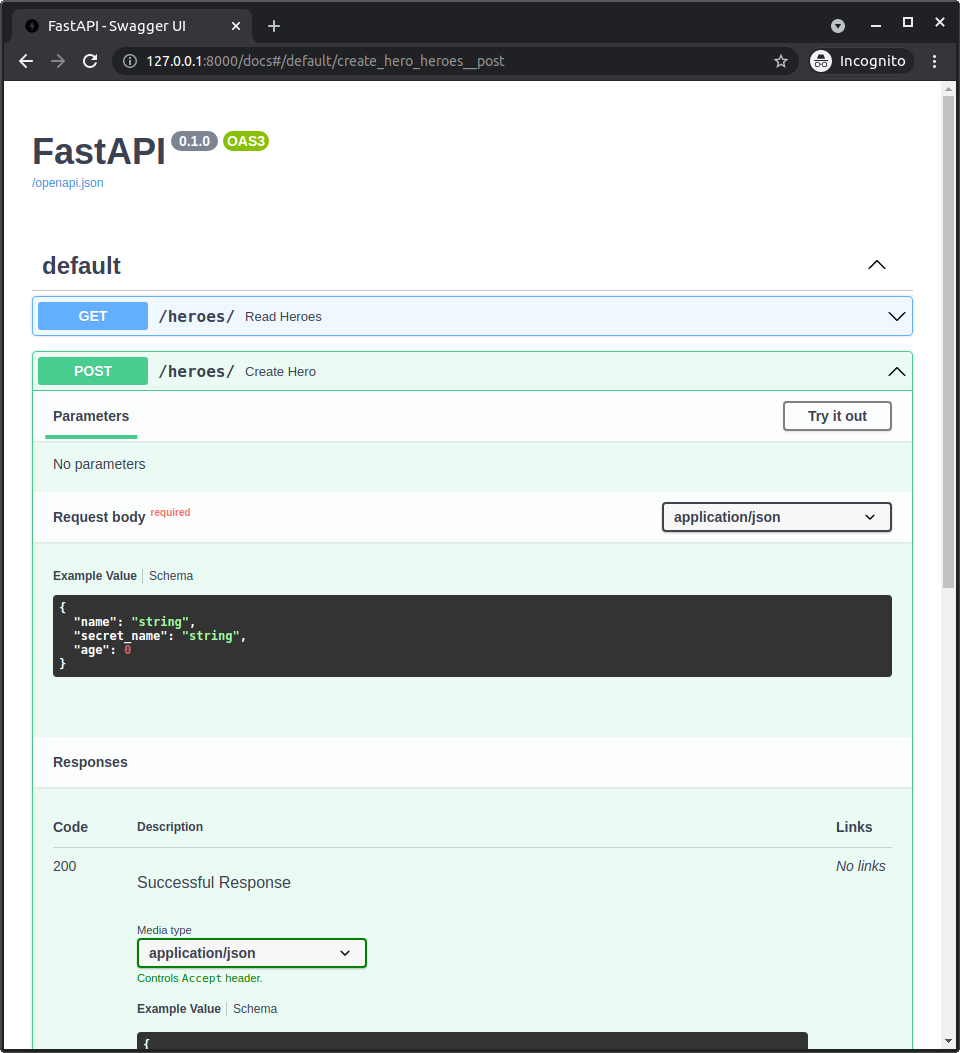Select the Example Value tab under Responses
This screenshot has height=1053, width=960.
click(x=179, y=1008)
